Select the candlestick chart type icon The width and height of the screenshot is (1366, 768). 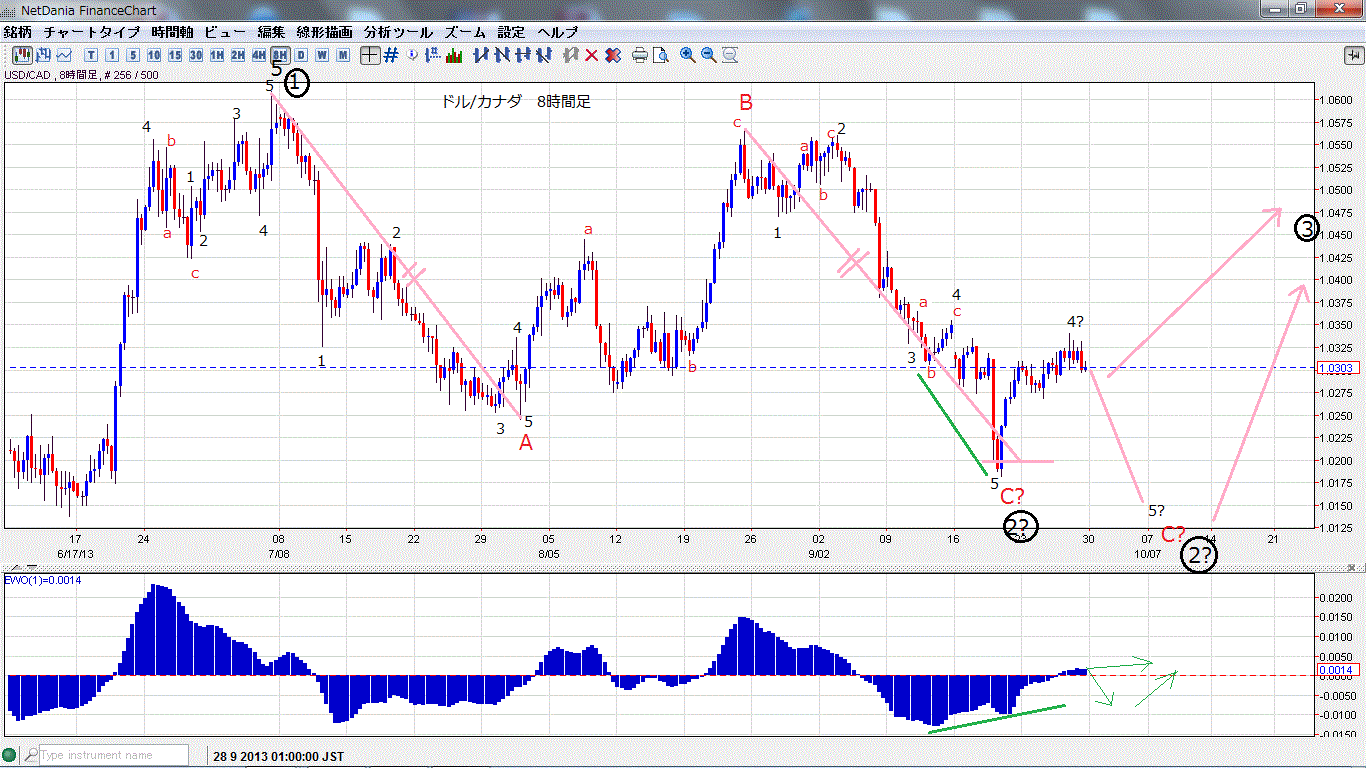[22, 55]
